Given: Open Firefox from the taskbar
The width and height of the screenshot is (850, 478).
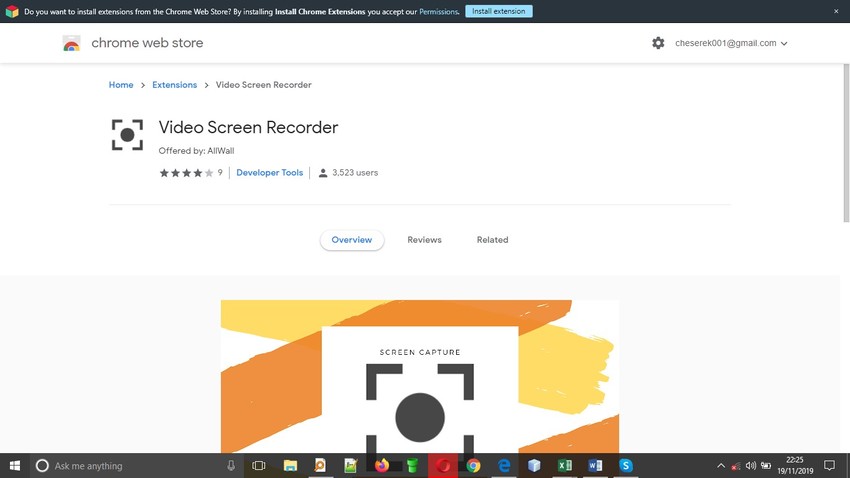Looking at the screenshot, I should tap(382, 466).
